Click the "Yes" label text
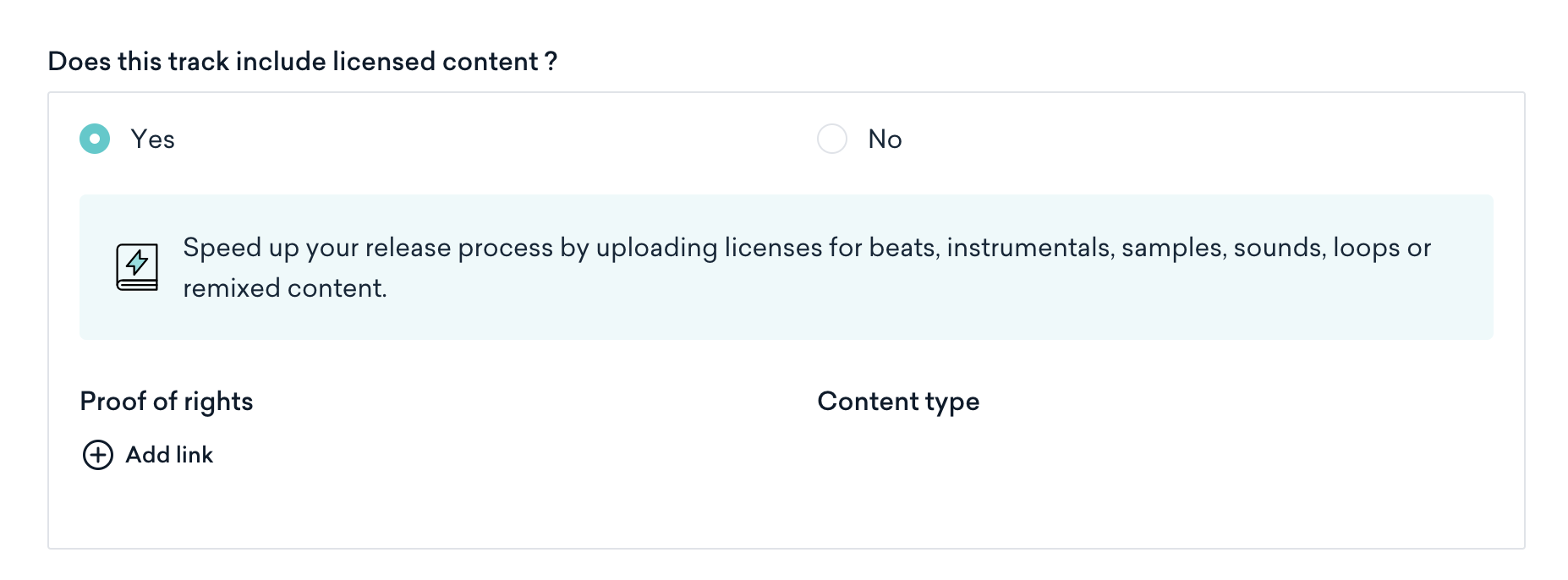 coord(152,140)
